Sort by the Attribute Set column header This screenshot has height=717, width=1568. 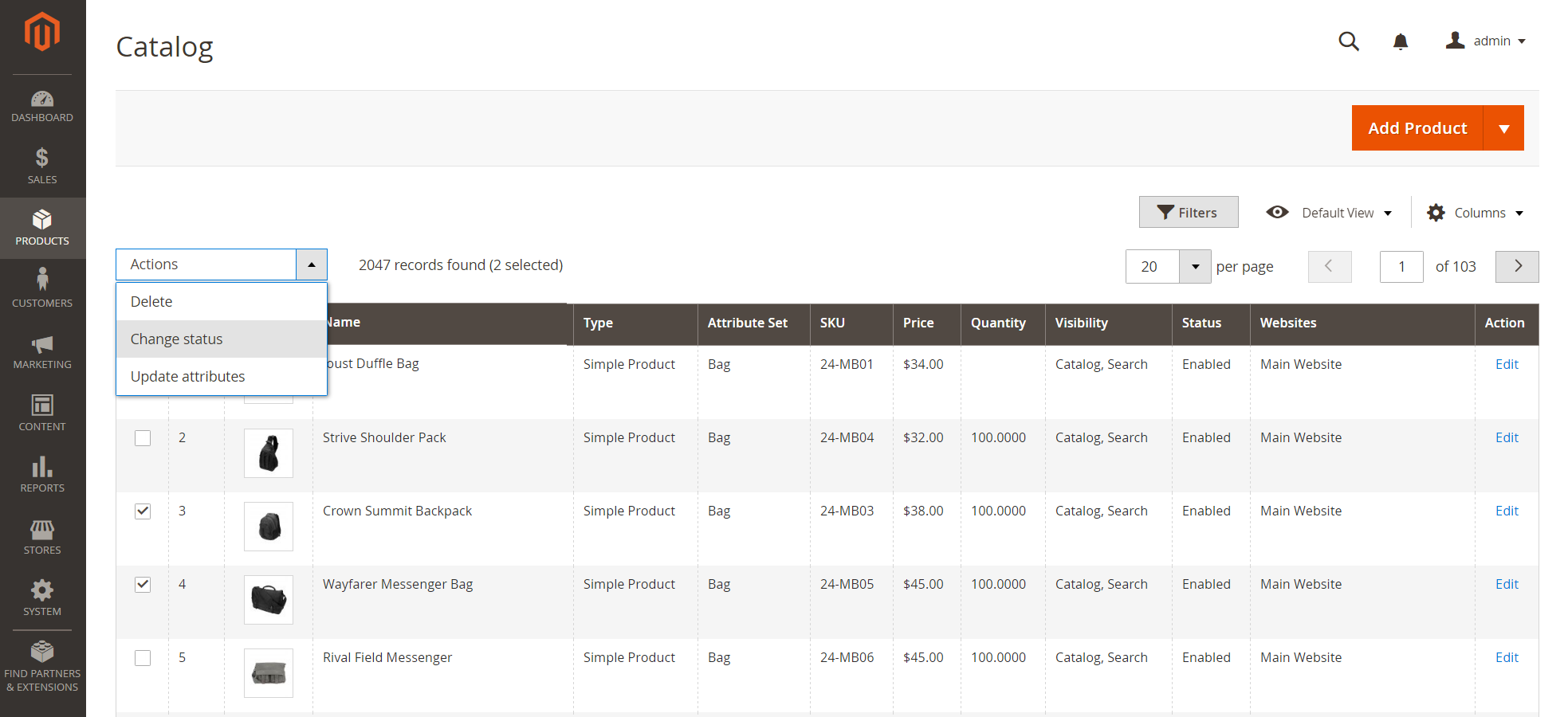coord(754,323)
